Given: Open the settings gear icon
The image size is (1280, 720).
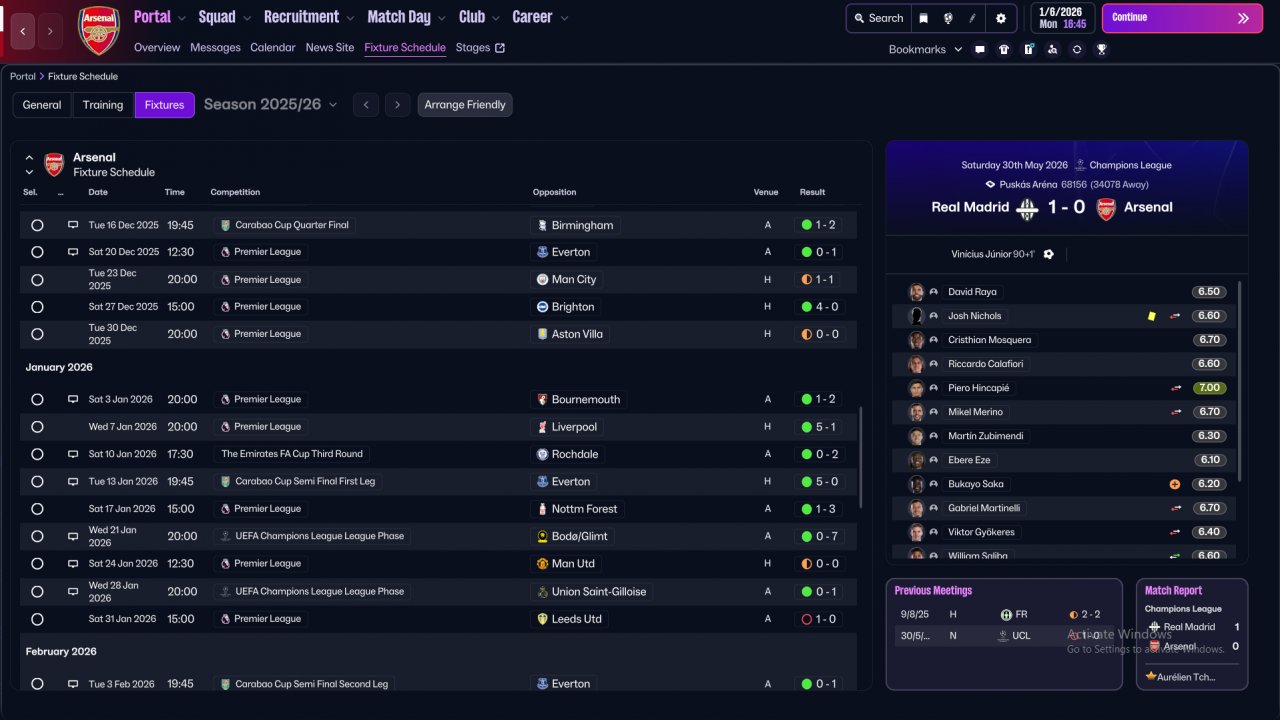Looking at the screenshot, I should click(x=1001, y=18).
